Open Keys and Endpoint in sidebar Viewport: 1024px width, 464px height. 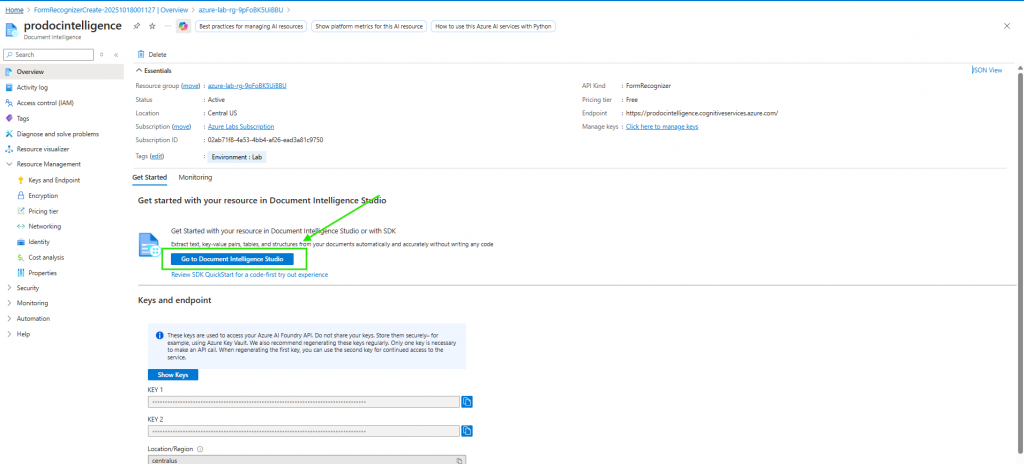pos(54,180)
